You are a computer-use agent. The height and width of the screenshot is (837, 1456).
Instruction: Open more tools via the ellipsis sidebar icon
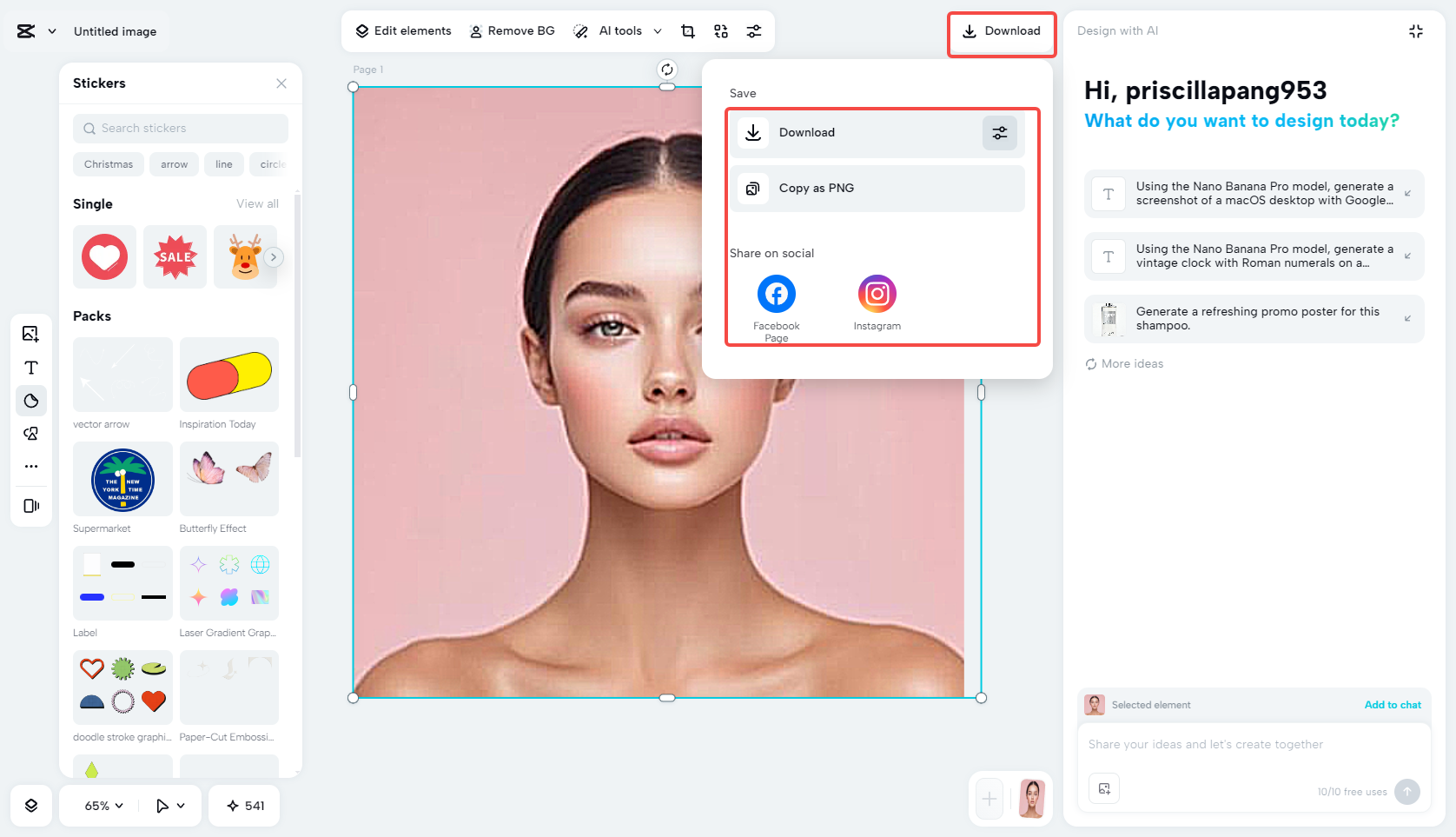pos(31,466)
